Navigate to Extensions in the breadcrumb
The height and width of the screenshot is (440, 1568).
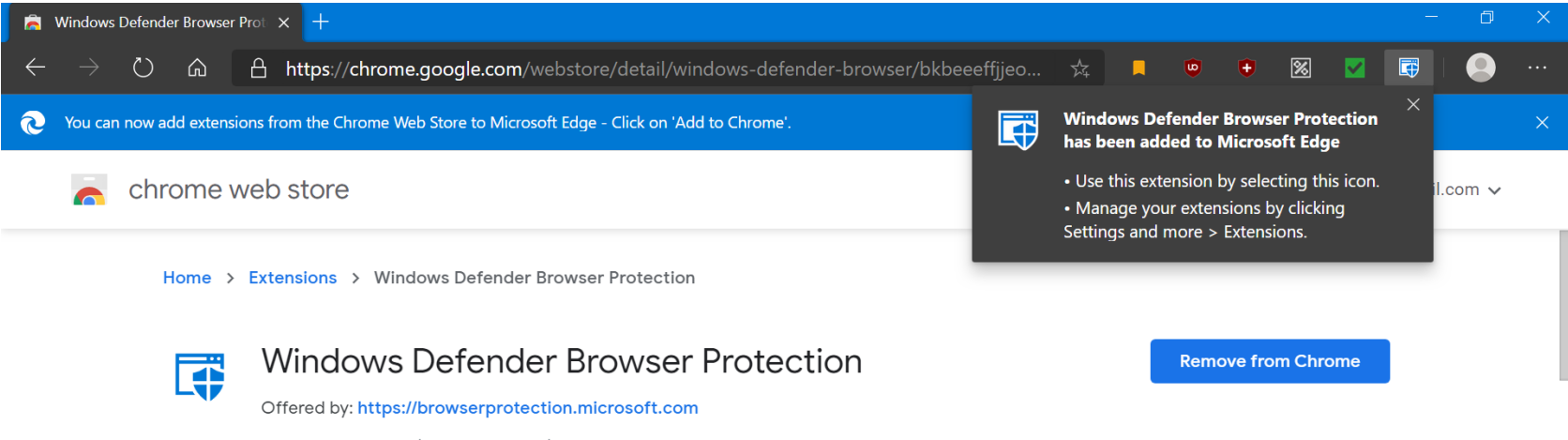(x=293, y=278)
